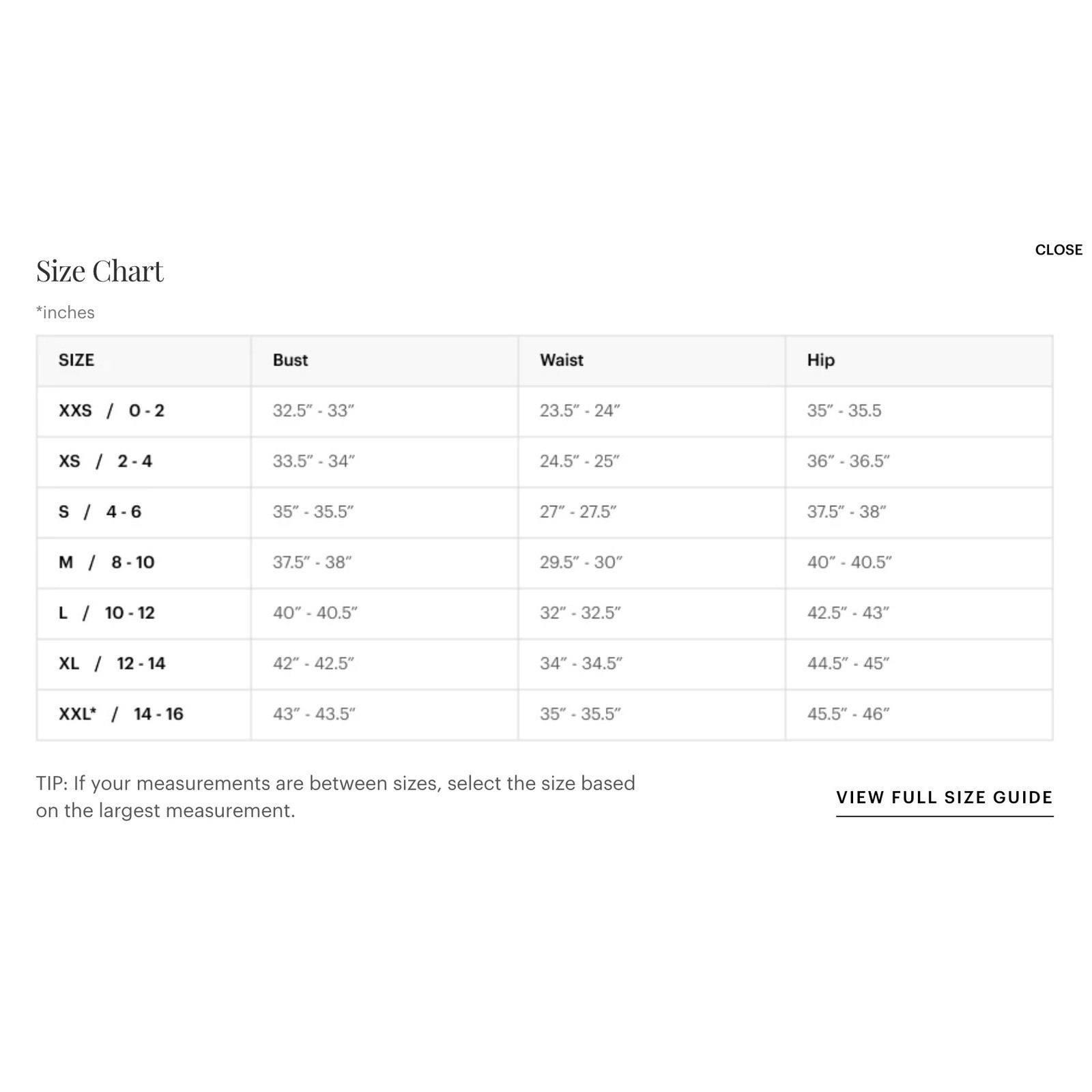Image resolution: width=1092 pixels, height=1092 pixels.
Task: Select the L / 10-12 size row label
Action: [106, 613]
